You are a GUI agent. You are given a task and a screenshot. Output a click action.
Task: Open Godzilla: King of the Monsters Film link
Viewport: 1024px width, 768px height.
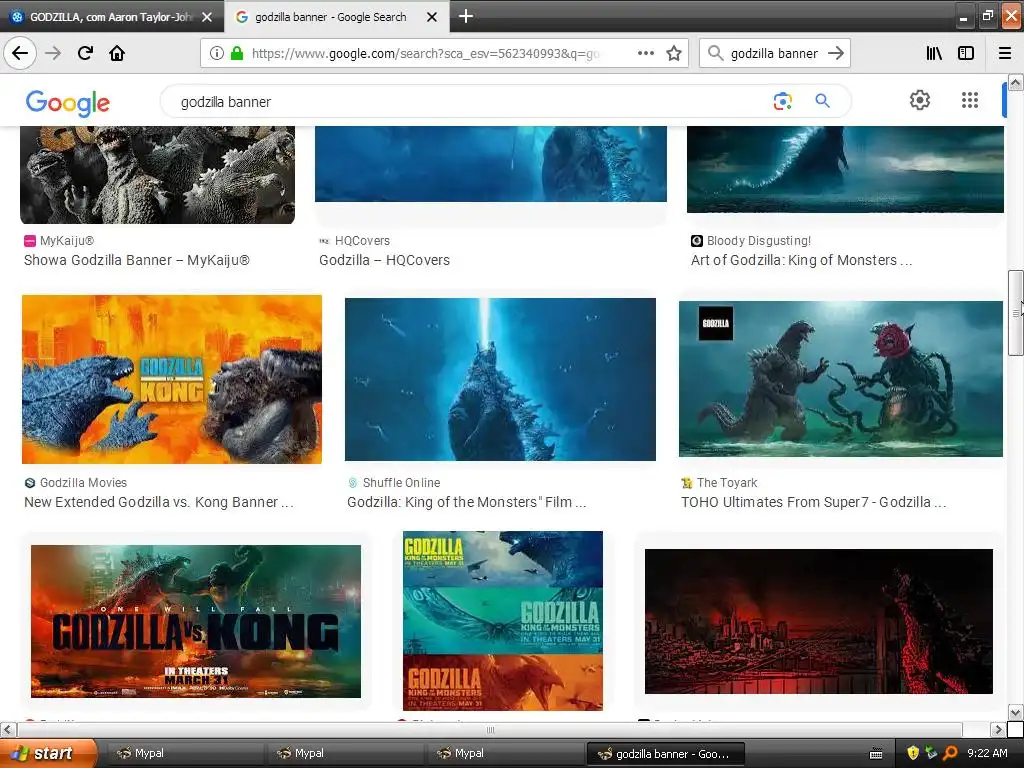coord(466,502)
